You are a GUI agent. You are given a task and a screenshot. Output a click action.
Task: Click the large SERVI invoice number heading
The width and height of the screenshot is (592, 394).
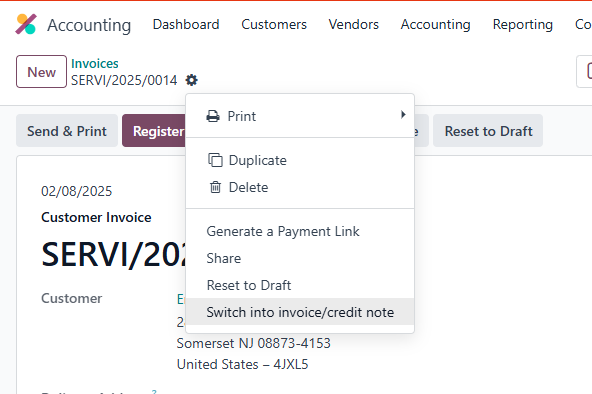113,255
